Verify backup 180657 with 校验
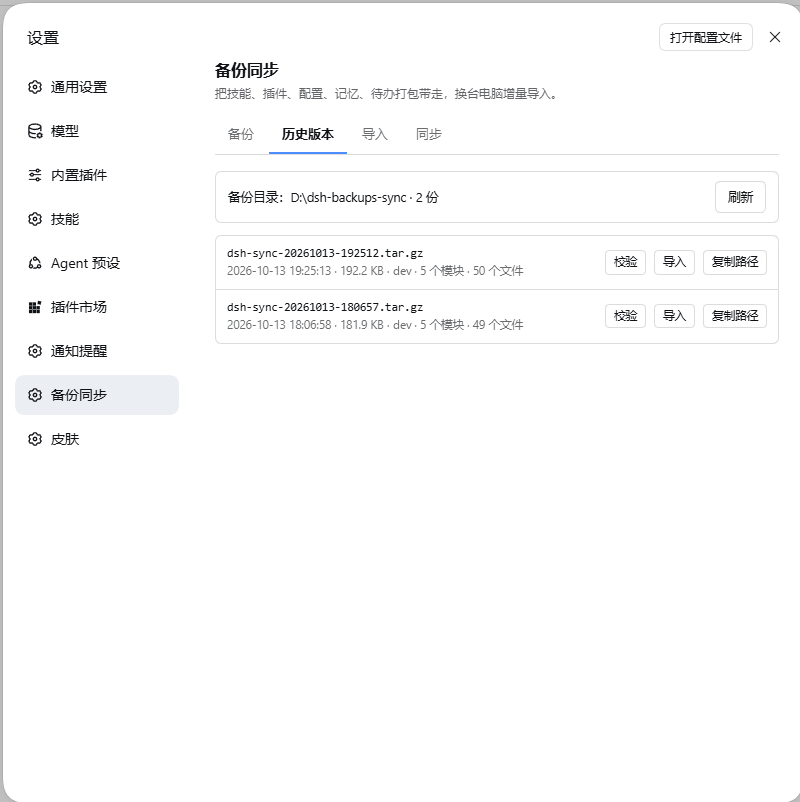800x802 pixels. (626, 316)
